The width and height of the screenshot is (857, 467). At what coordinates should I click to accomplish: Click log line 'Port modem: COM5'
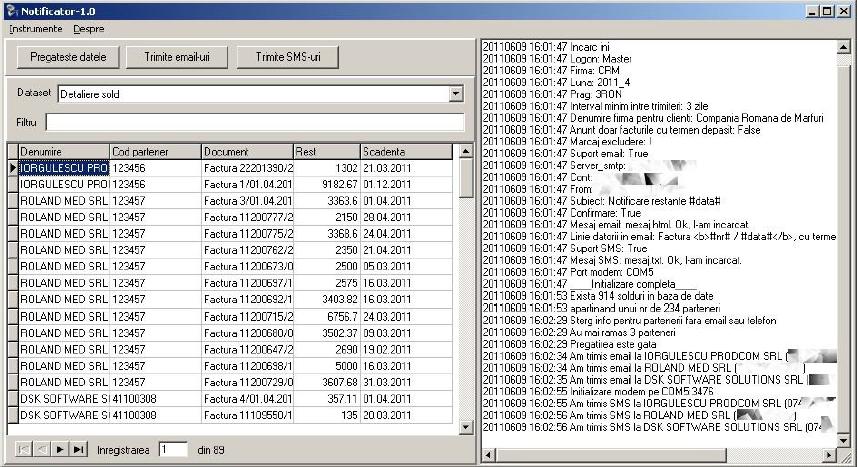point(568,272)
